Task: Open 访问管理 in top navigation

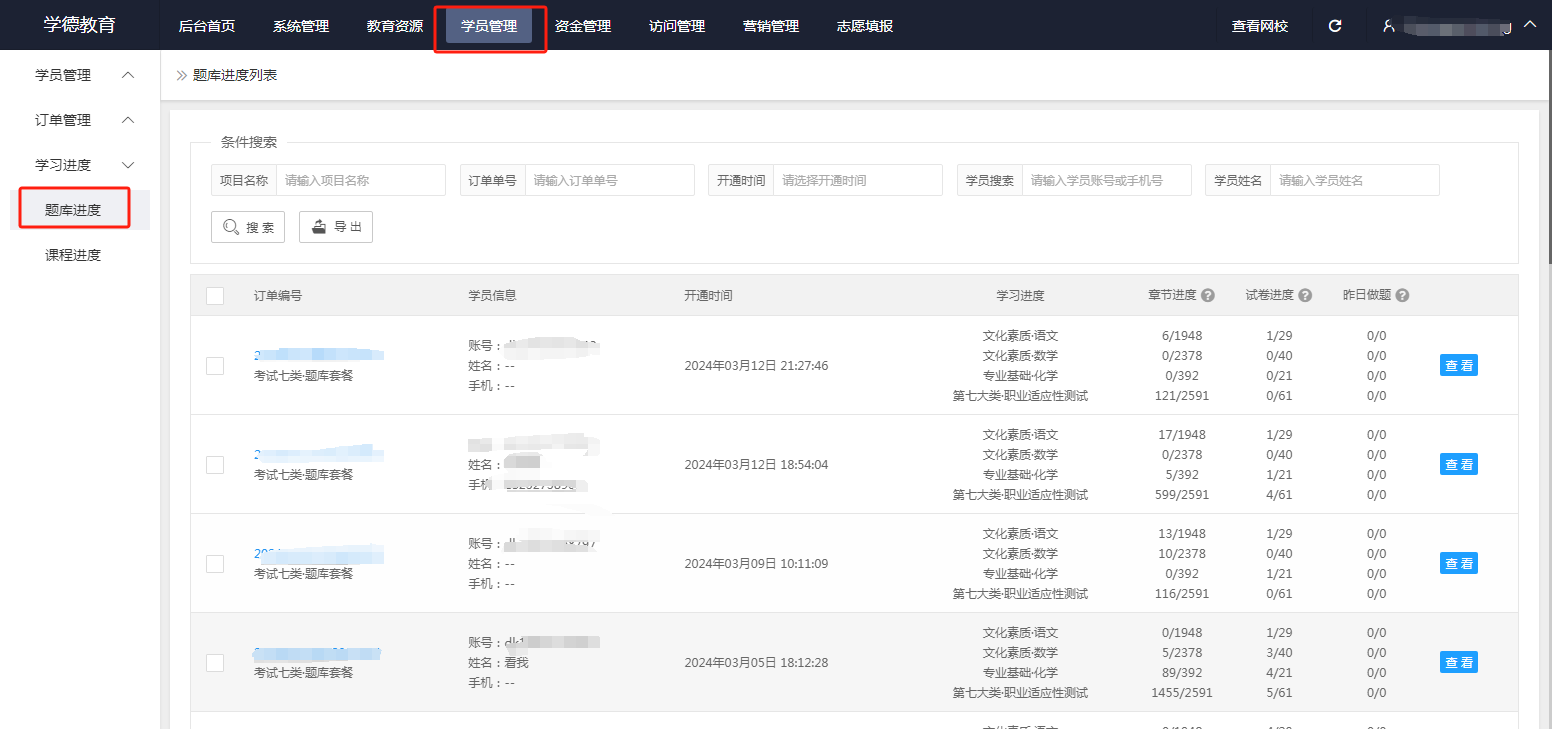Action: [x=677, y=26]
